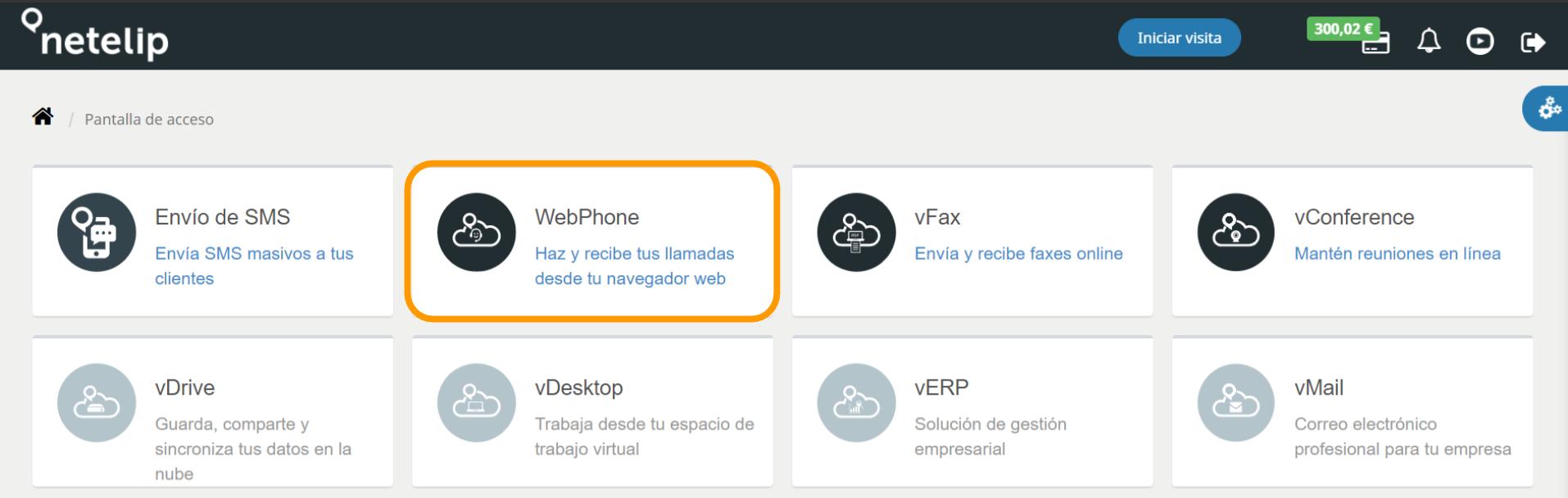Click the vMail cloud icon
Image resolution: width=1568 pixels, height=498 pixels.
[1236, 403]
